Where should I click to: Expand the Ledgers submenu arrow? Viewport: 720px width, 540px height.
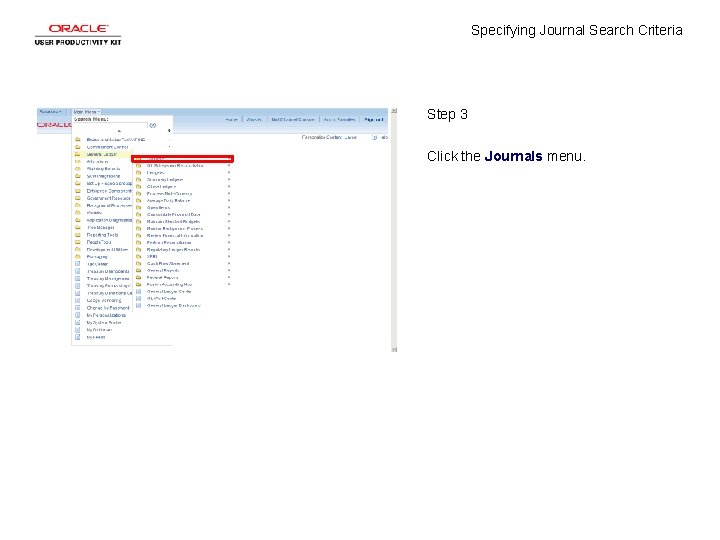[229, 173]
